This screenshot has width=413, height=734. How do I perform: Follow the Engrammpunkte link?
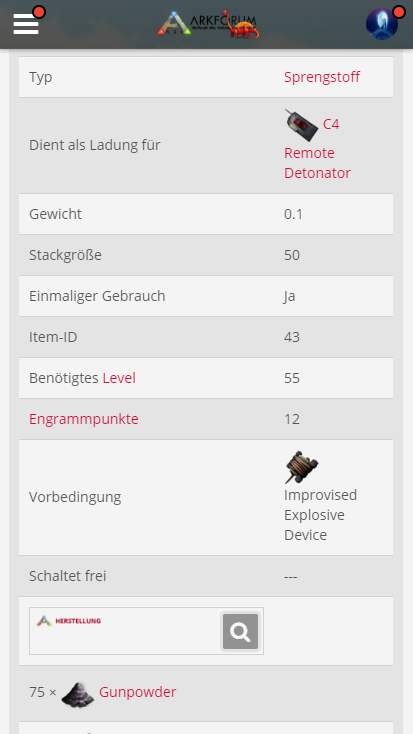84,419
